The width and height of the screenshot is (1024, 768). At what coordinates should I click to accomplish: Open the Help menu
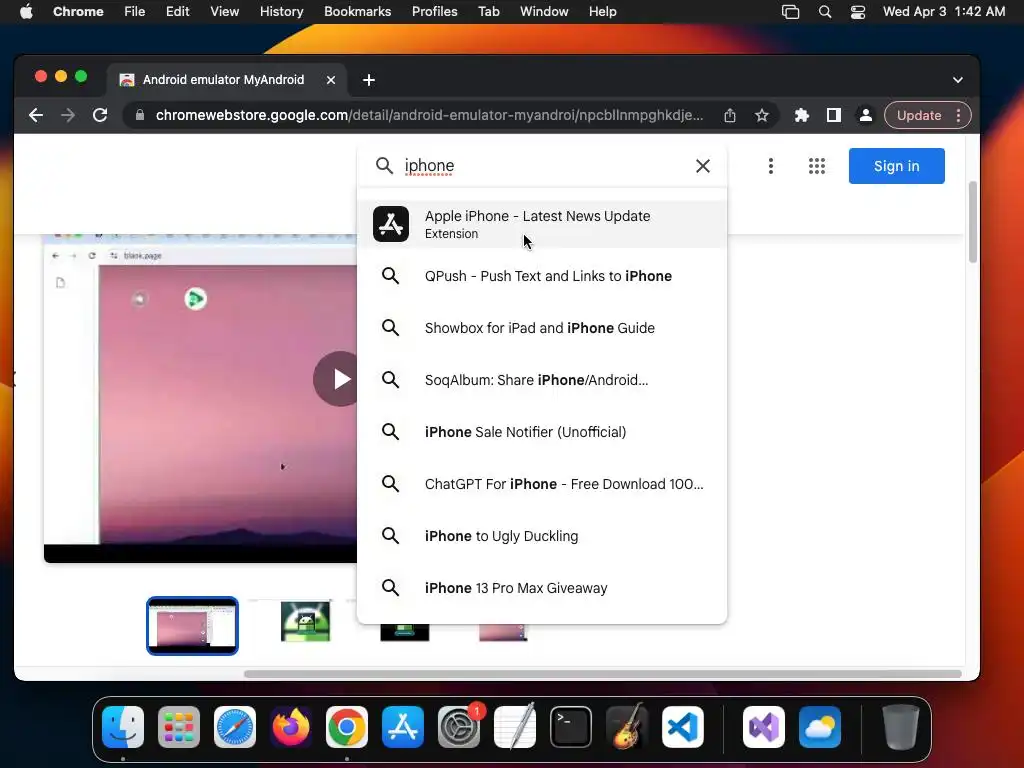(602, 11)
